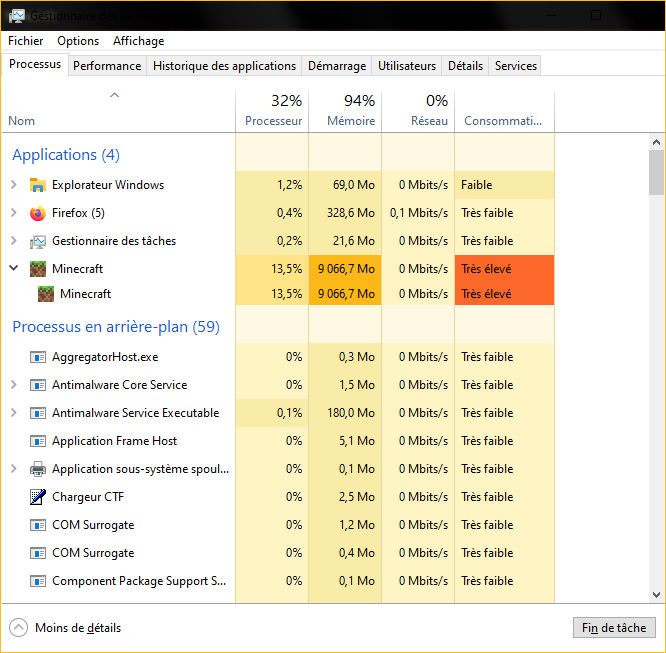This screenshot has height=653, width=666.
Task: Select the Component Package Support process name
Action: coord(139,581)
